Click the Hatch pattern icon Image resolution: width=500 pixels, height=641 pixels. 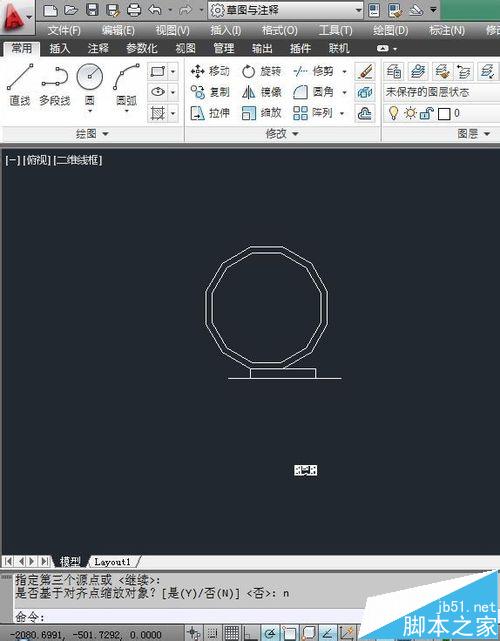(x=158, y=113)
